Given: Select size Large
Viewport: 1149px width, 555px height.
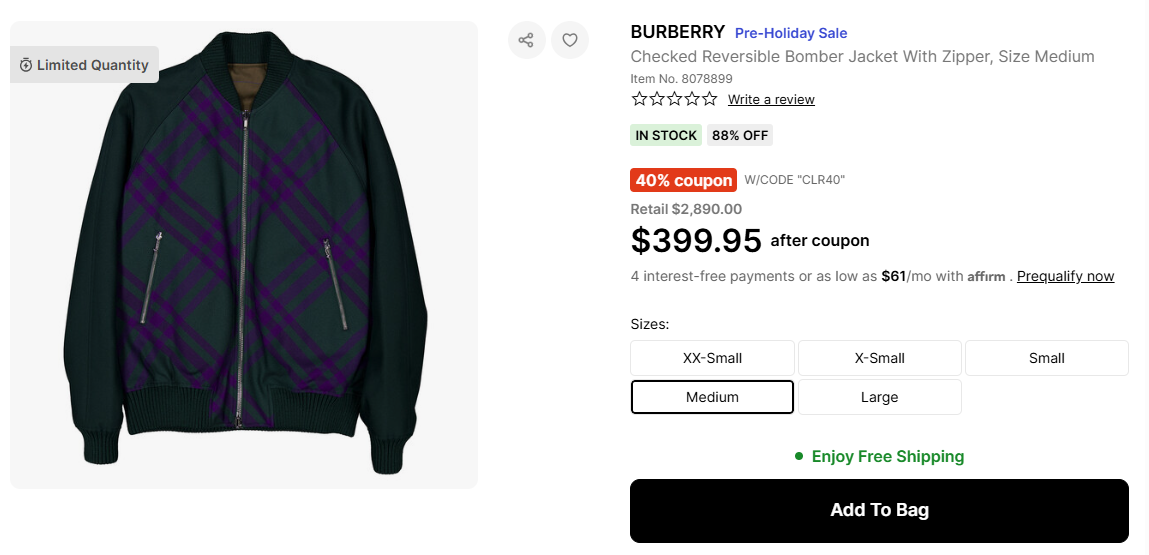Looking at the screenshot, I should 879,397.
